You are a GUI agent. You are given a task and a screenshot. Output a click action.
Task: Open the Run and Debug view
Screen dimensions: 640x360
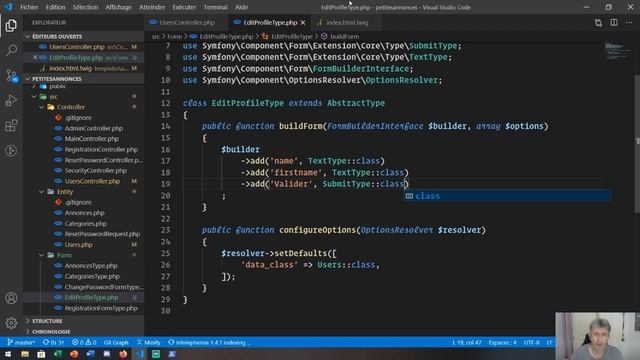11,100
